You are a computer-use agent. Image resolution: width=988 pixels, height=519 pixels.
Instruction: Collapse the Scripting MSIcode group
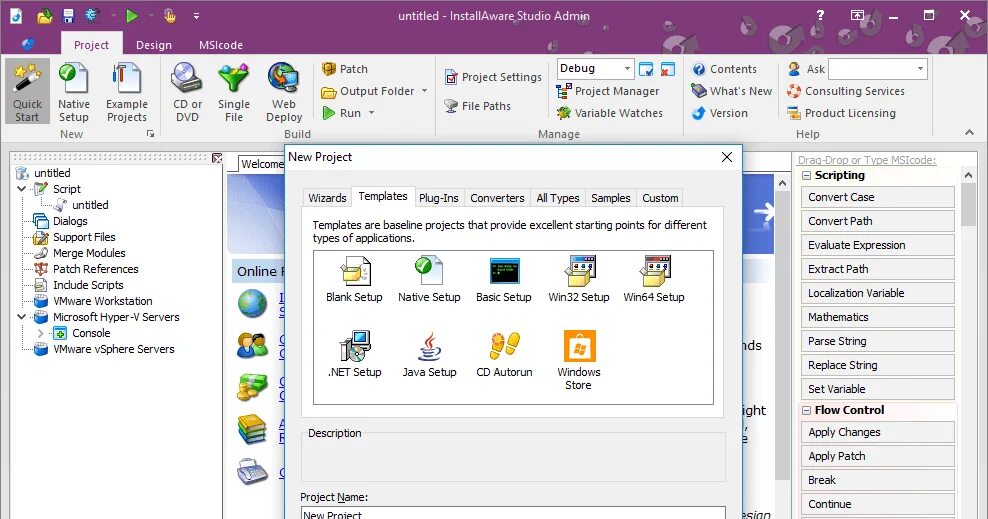tap(806, 176)
